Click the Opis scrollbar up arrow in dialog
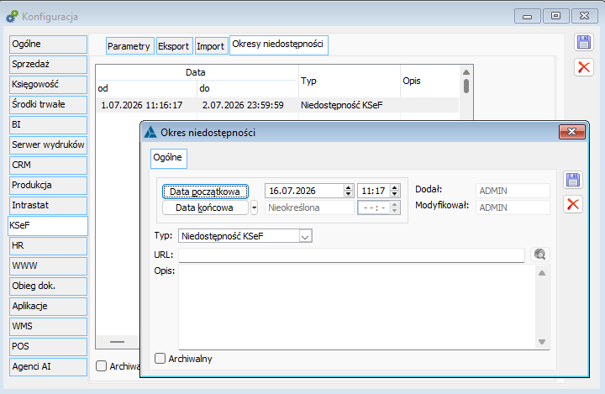Viewport: 605px width, 394px height. coord(542,273)
